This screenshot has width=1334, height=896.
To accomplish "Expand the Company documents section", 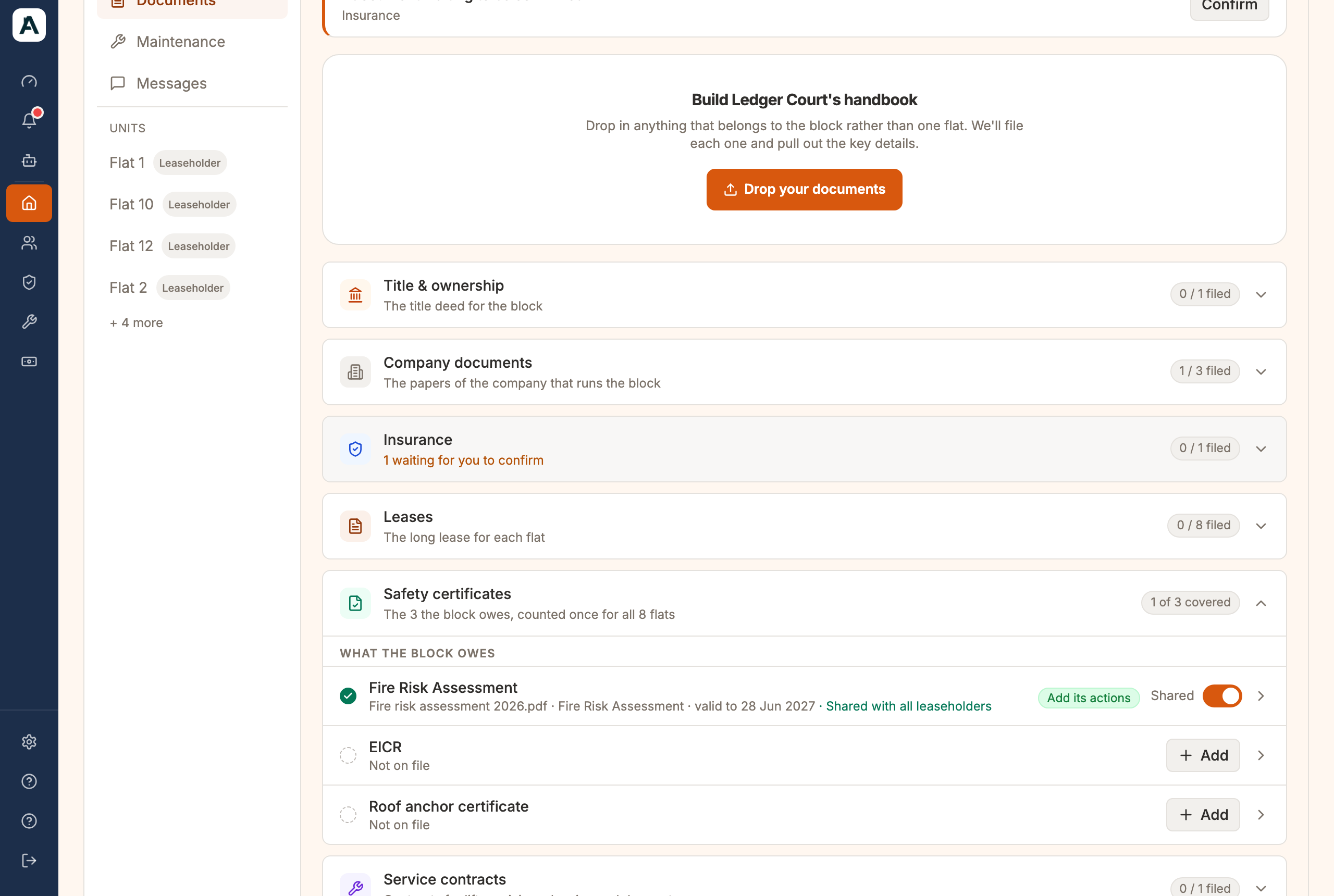I will tap(1261, 372).
